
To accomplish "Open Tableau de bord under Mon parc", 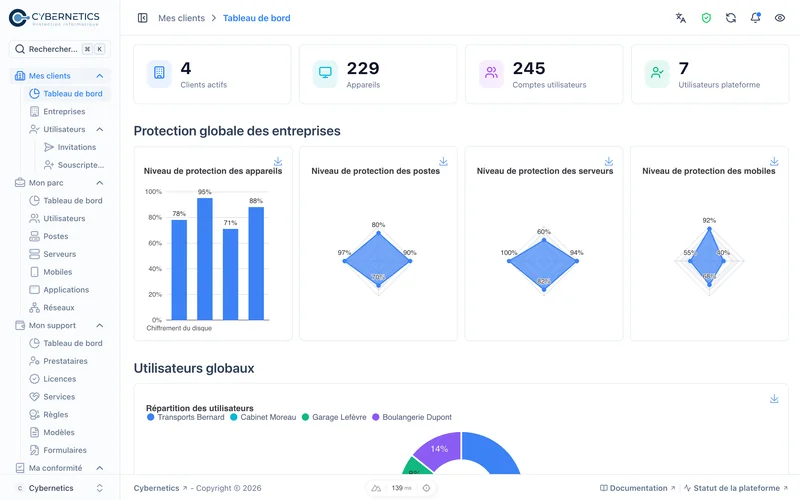I will (66, 201).
